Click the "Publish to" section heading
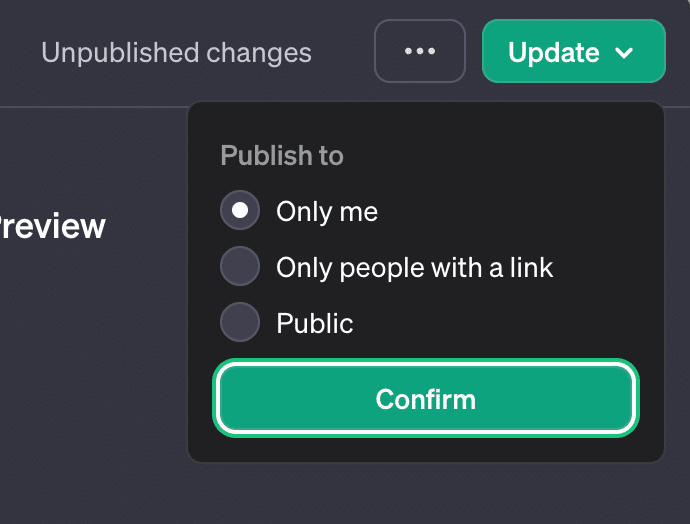Screen dimensions: 690x524 click(x=281, y=156)
